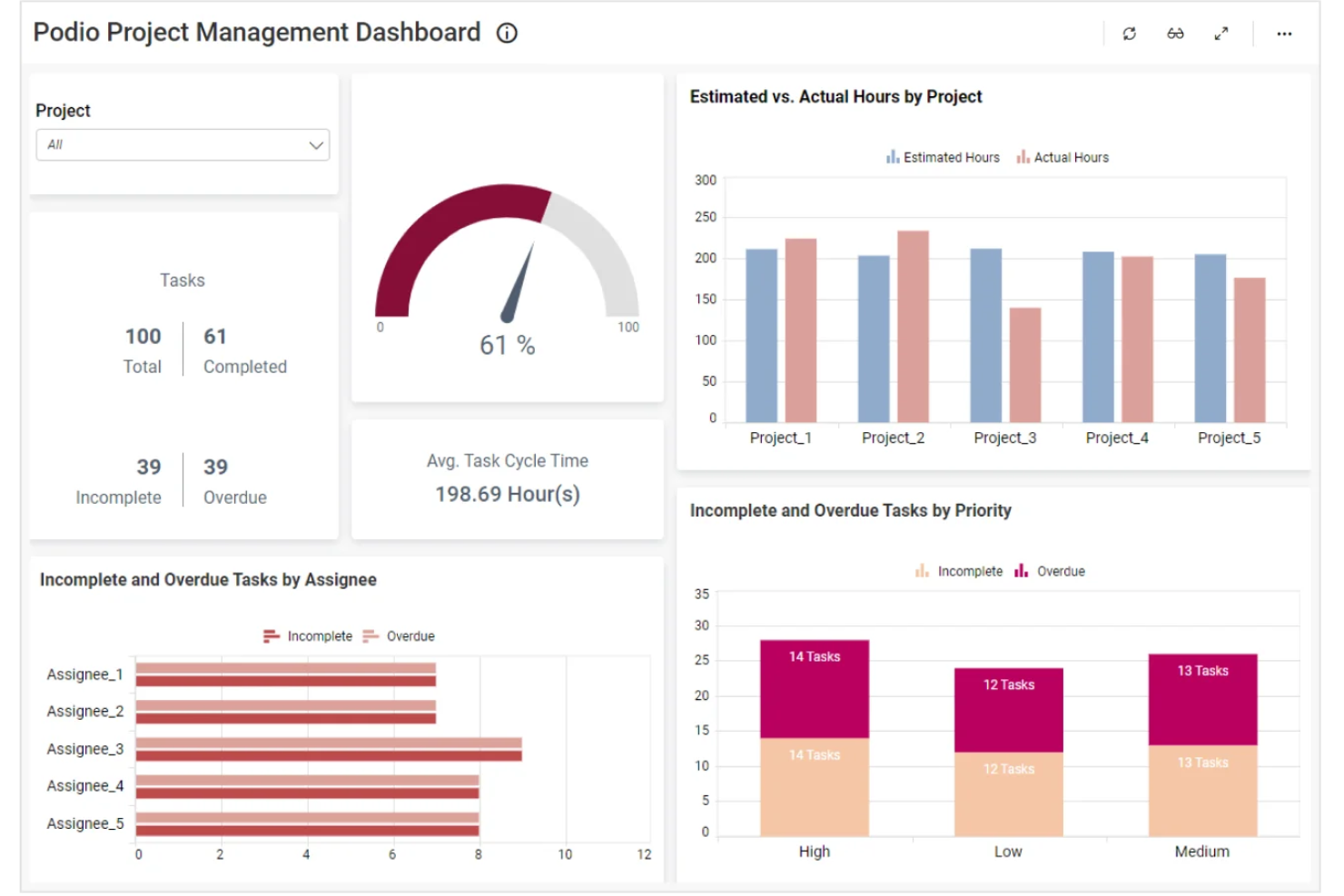Viewport: 1344px width, 896px height.
Task: Open the more options ellipsis menu
Action: (x=1284, y=34)
